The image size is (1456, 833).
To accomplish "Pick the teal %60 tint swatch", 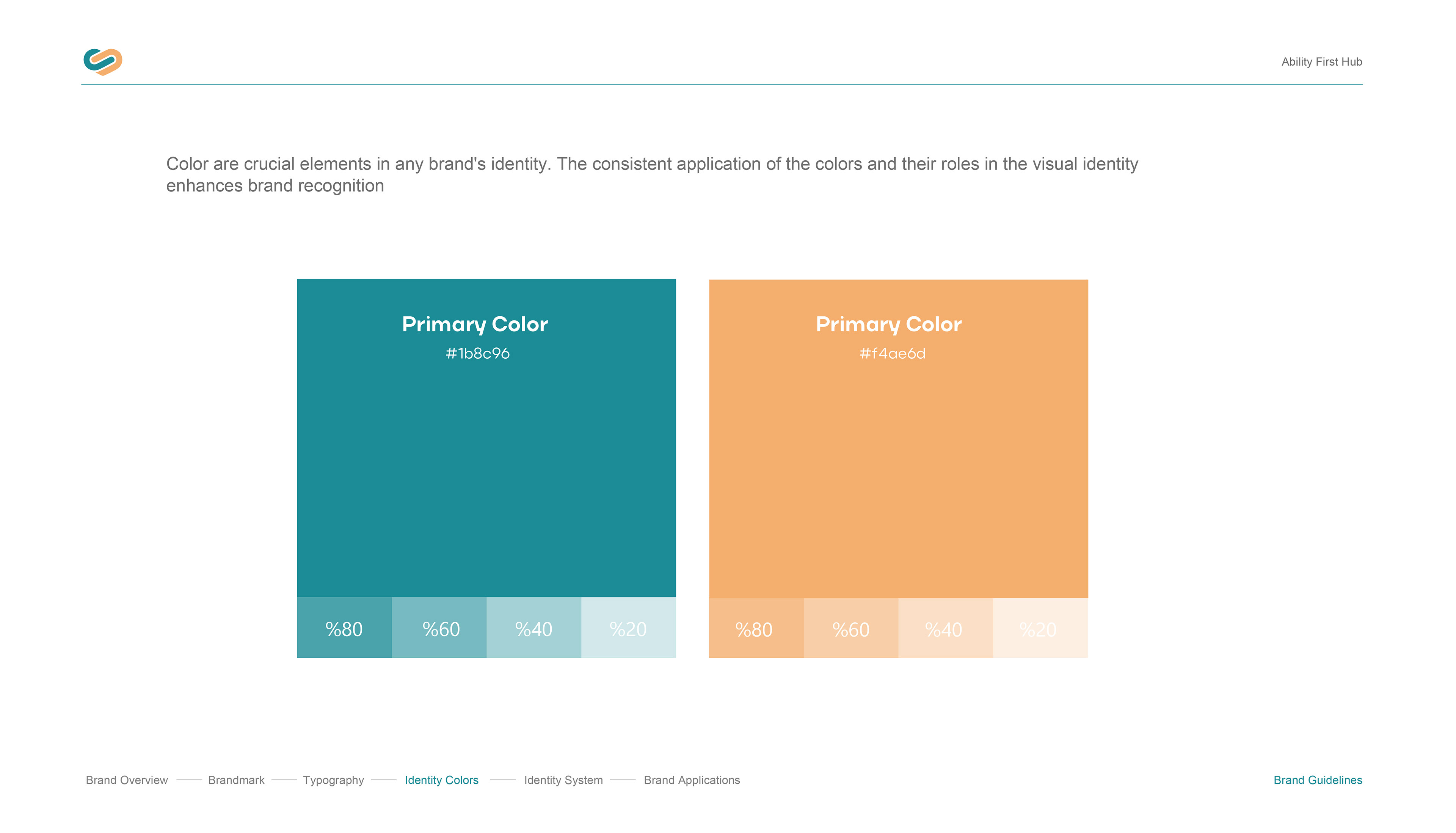I will (x=439, y=628).
